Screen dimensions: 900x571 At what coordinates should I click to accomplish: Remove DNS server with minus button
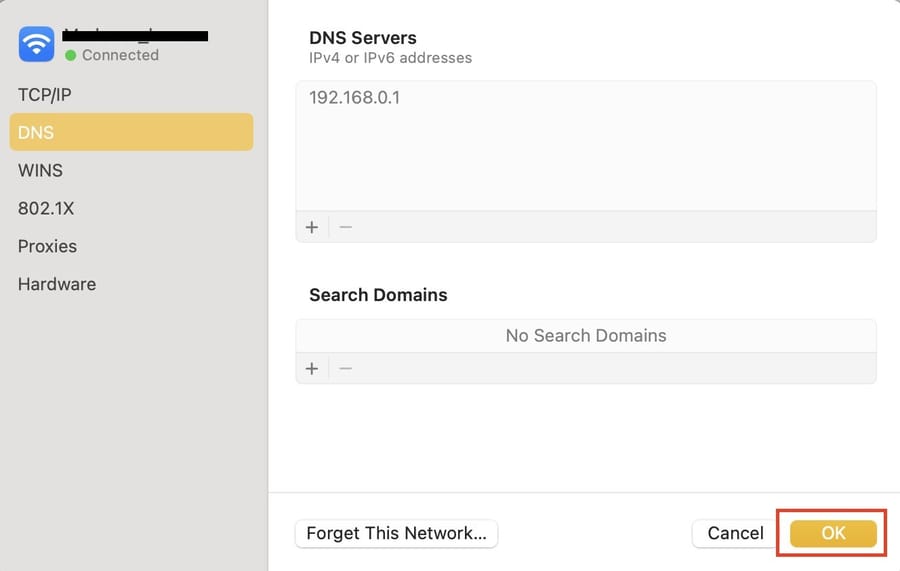(x=346, y=227)
